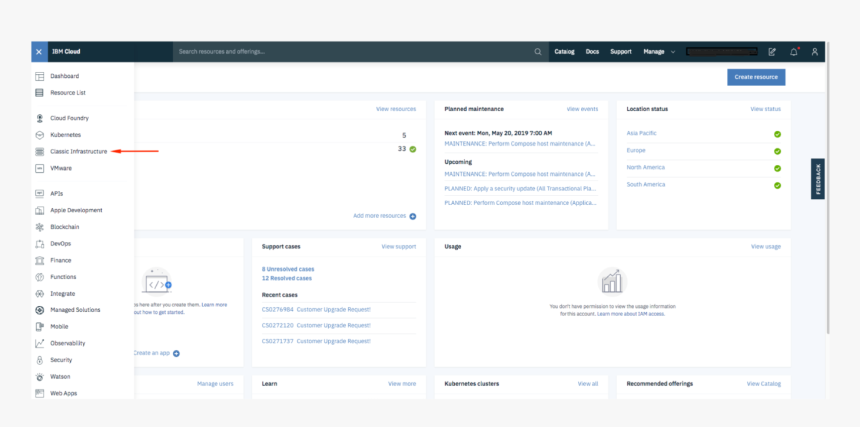
Task: Open the Feedback side tab
Action: (817, 179)
